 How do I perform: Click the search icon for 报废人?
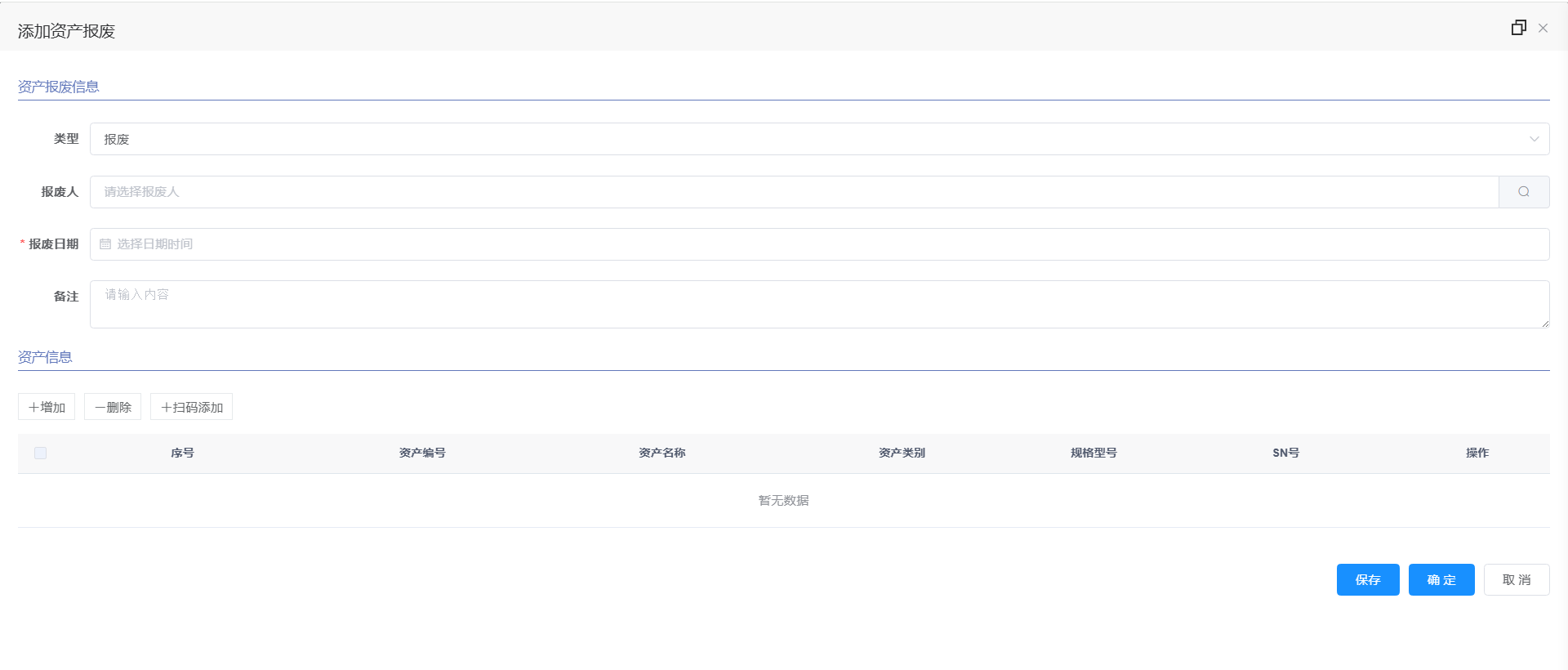1524,192
